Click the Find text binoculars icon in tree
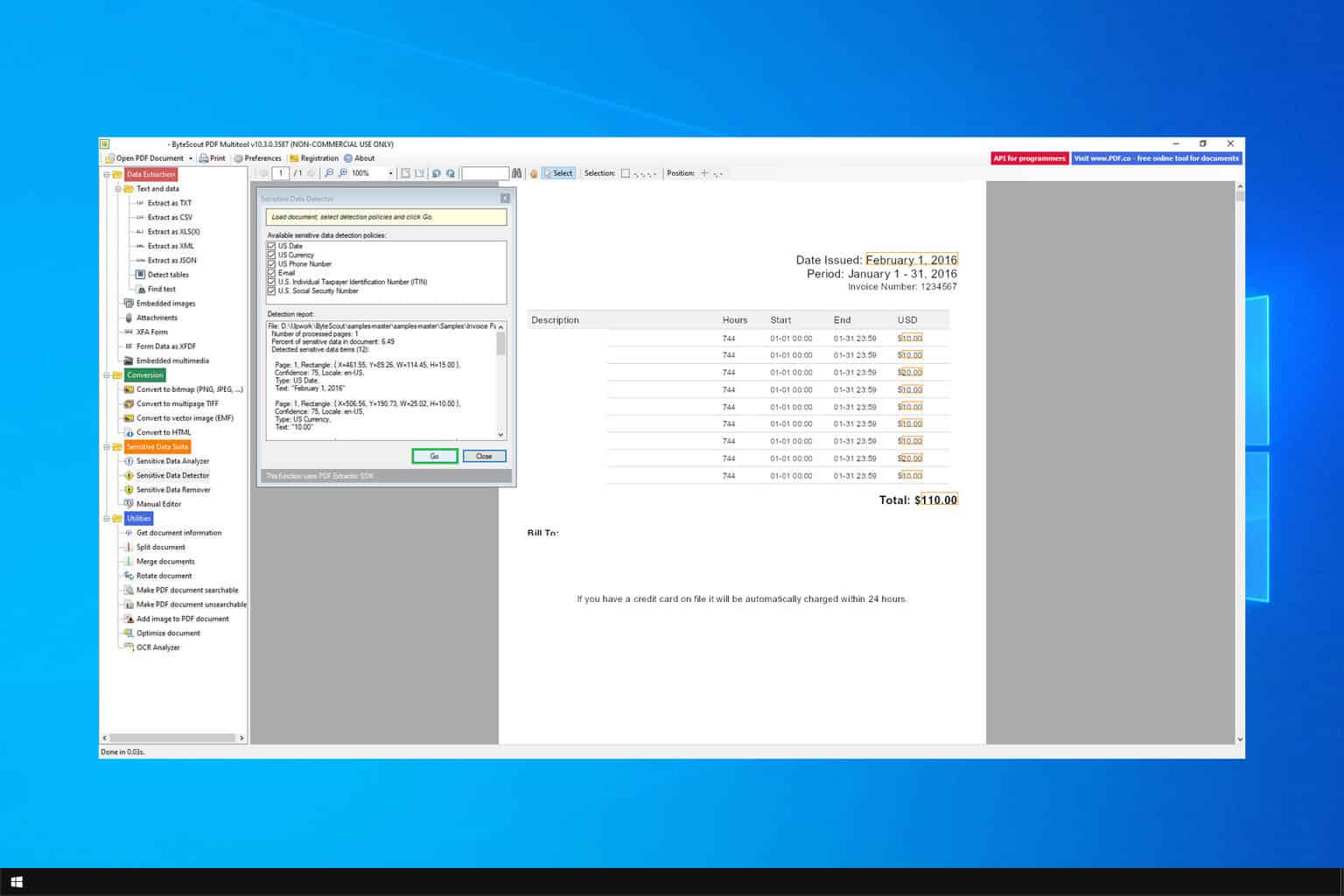This screenshot has height=896, width=1344. 141,289
